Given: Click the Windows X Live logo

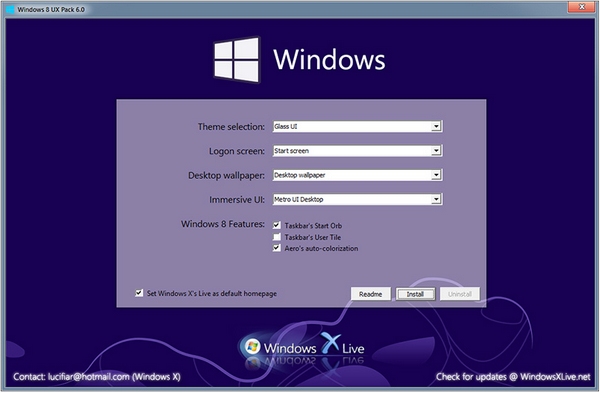Looking at the screenshot, I should click(302, 347).
